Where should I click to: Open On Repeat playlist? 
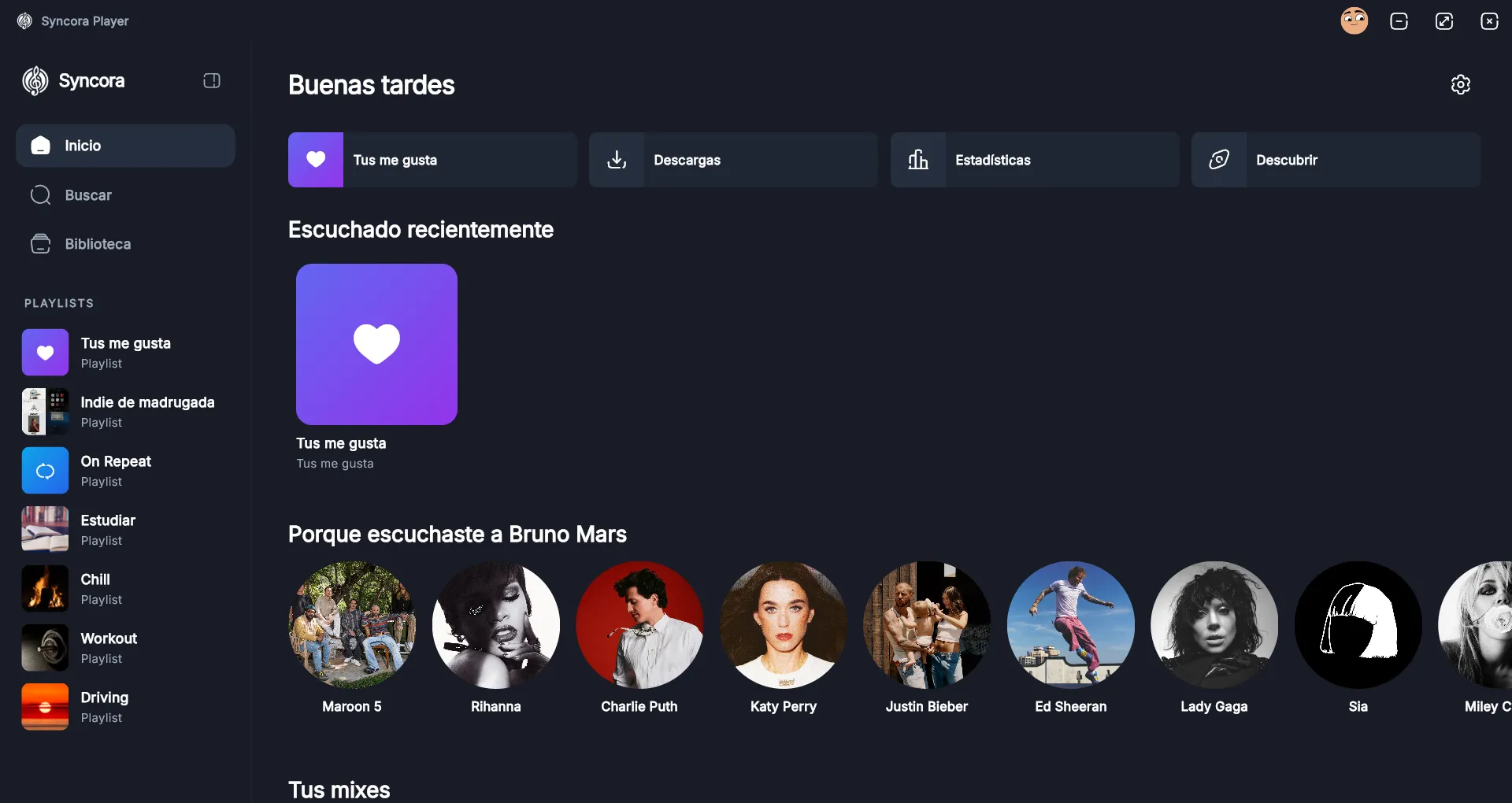[x=125, y=471]
